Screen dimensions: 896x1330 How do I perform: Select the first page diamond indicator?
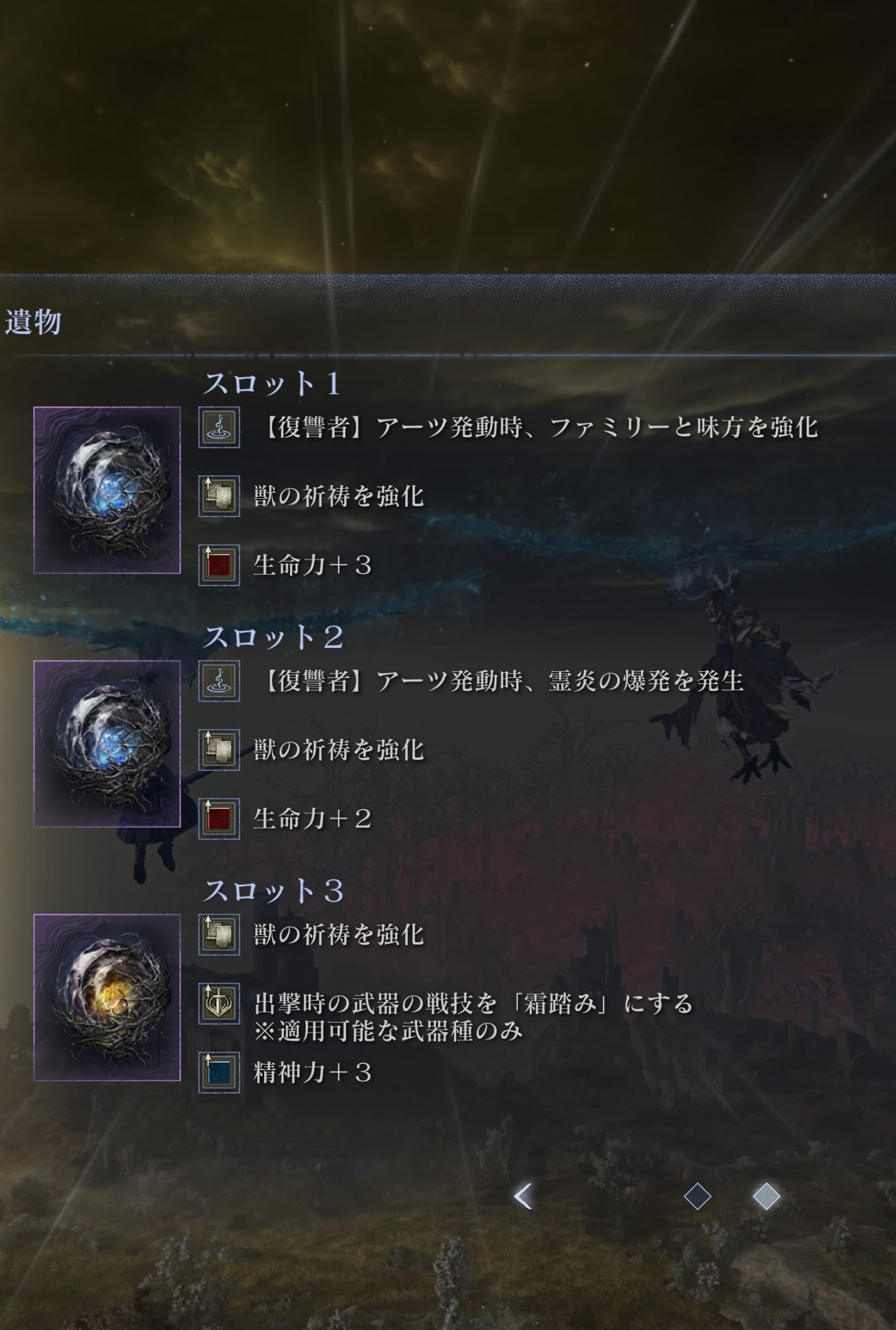[698, 1198]
